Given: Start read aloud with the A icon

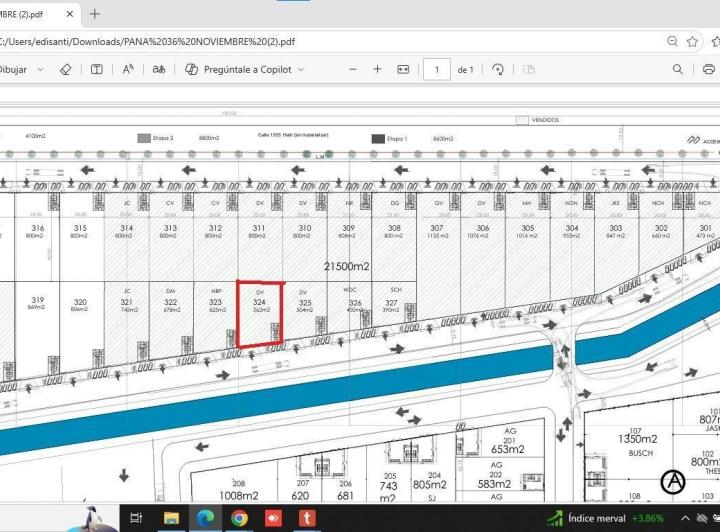Looking at the screenshot, I should (x=128, y=69).
